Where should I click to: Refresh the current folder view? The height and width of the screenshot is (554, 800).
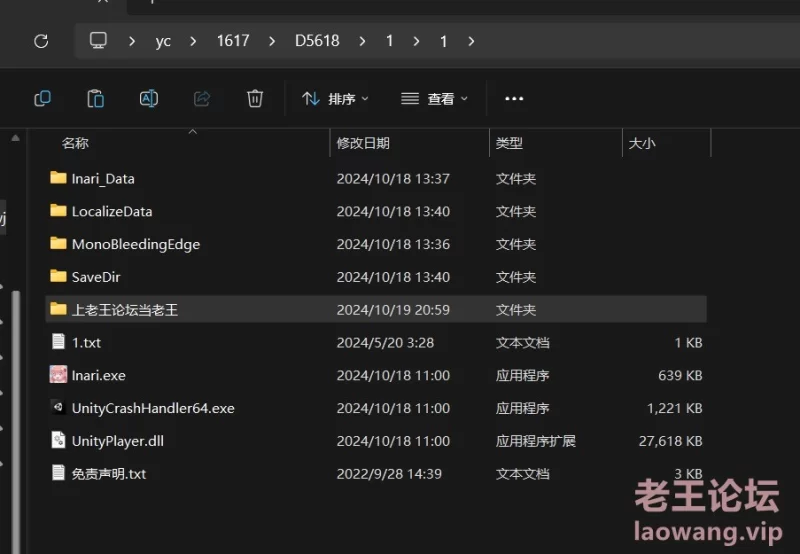pyautogui.click(x=41, y=41)
